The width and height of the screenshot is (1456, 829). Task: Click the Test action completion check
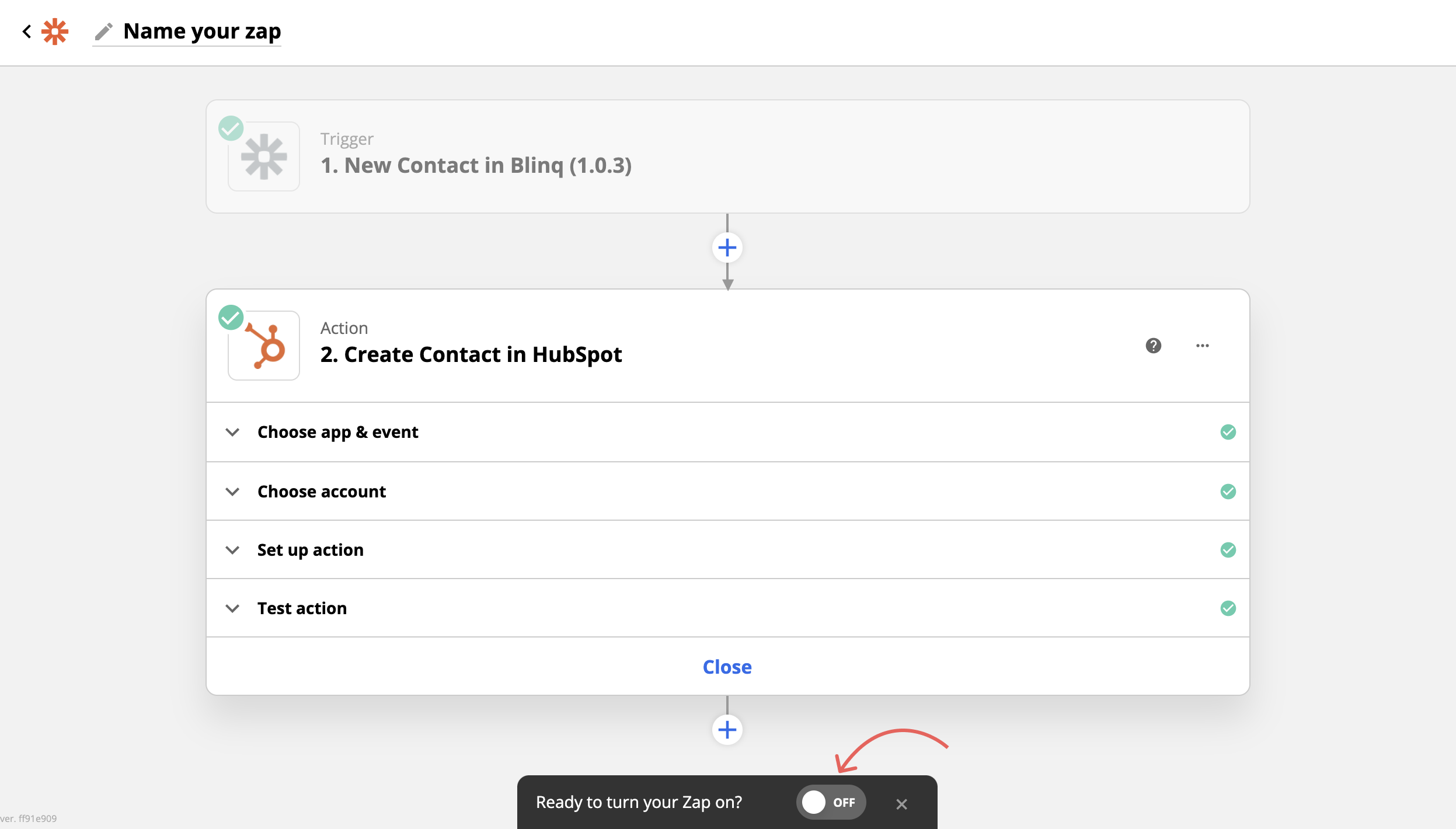(x=1228, y=608)
